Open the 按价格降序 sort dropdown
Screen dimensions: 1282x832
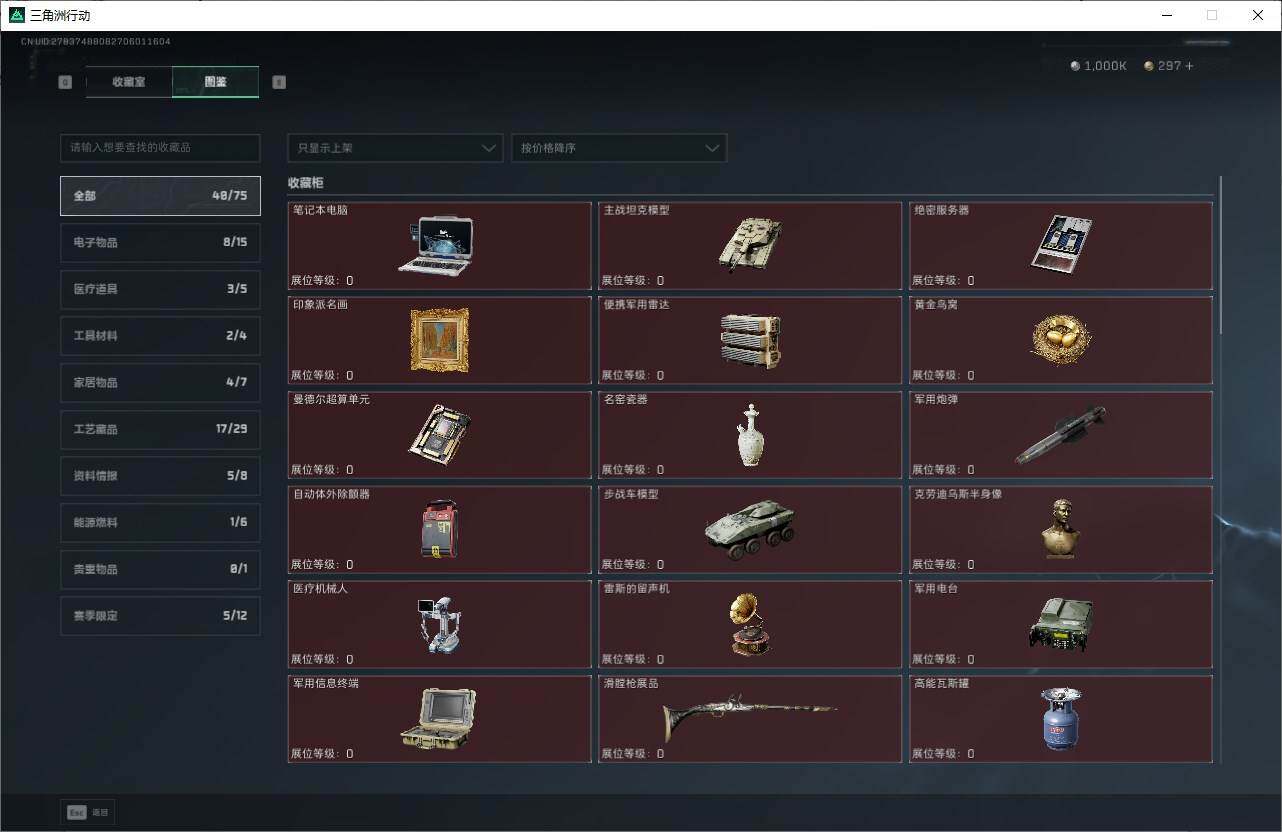click(x=619, y=148)
